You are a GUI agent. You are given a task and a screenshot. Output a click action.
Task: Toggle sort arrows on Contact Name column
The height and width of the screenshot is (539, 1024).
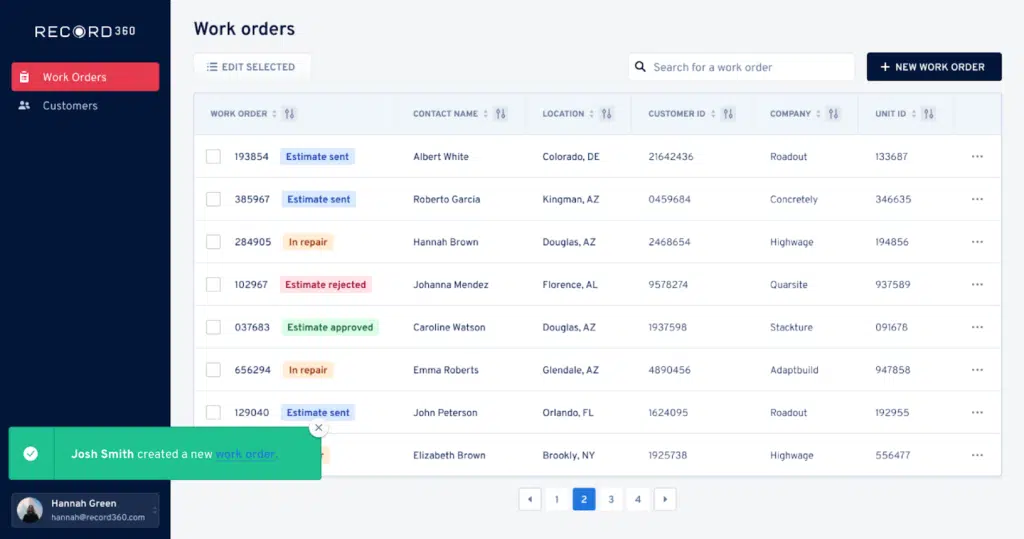(486, 114)
